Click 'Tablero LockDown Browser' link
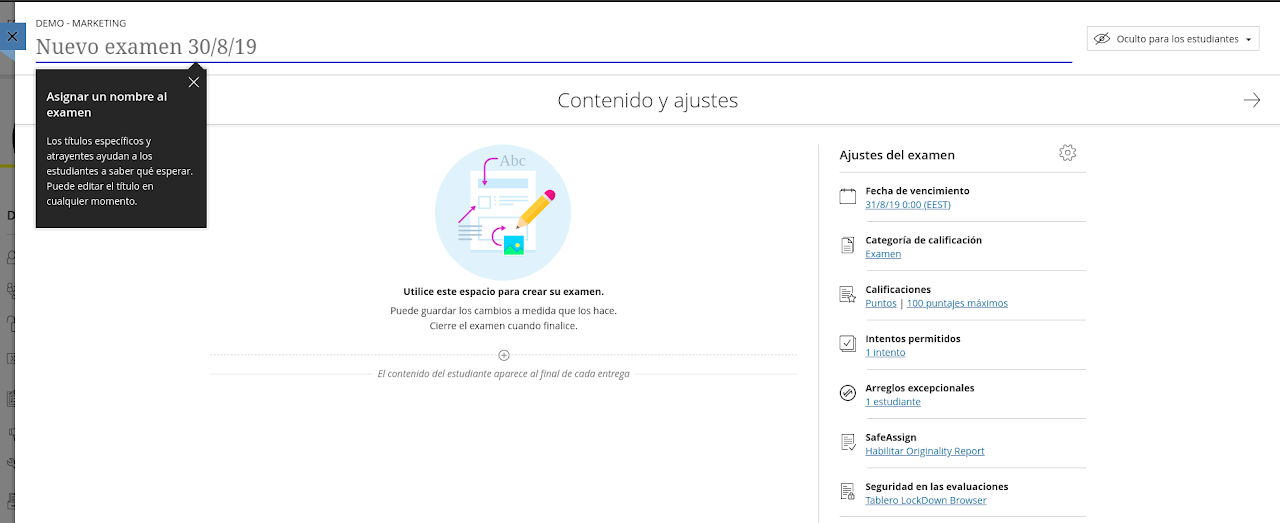The image size is (1280, 523). [x=926, y=500]
